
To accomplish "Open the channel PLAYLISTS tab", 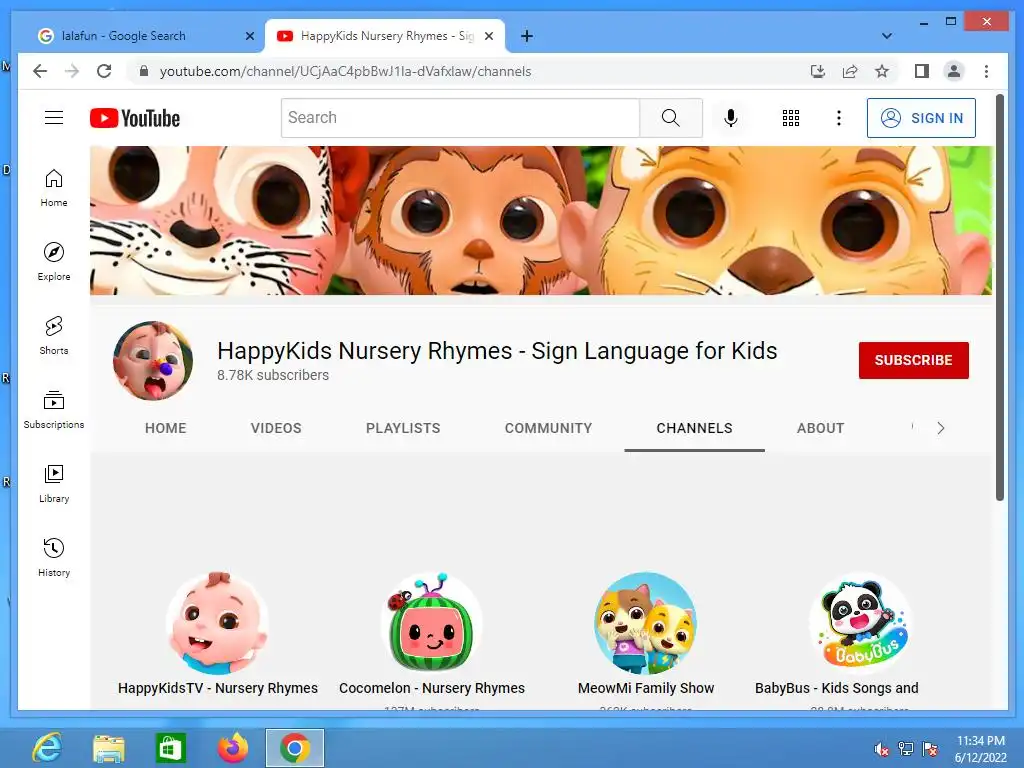I will [403, 428].
